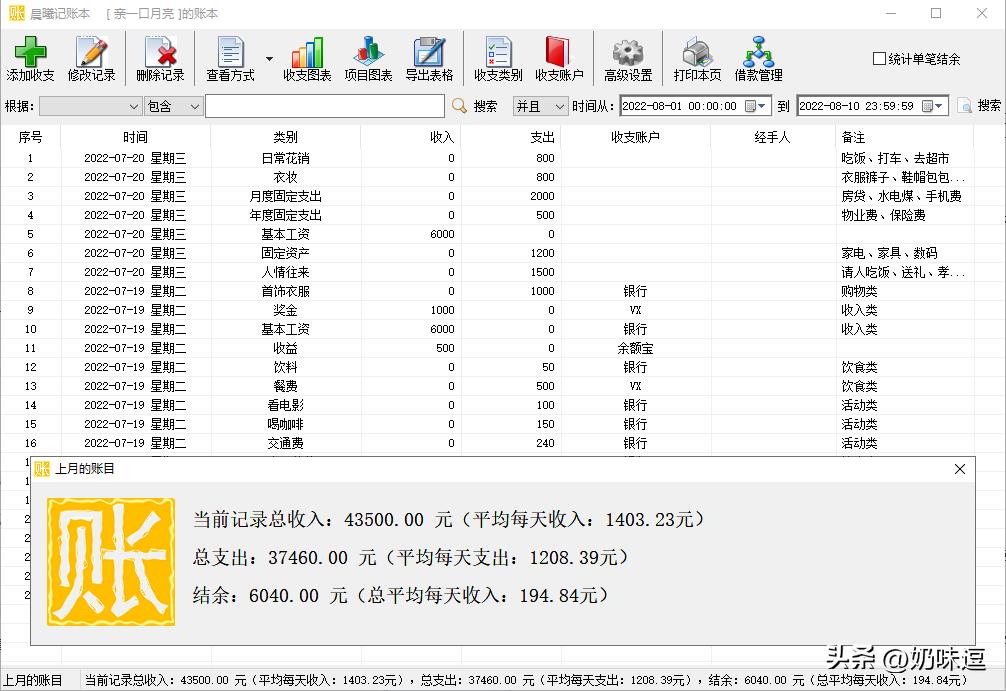Image resolution: width=1006 pixels, height=691 pixels.
Task: Select the 修改记录 edit icon
Action: tap(92, 57)
